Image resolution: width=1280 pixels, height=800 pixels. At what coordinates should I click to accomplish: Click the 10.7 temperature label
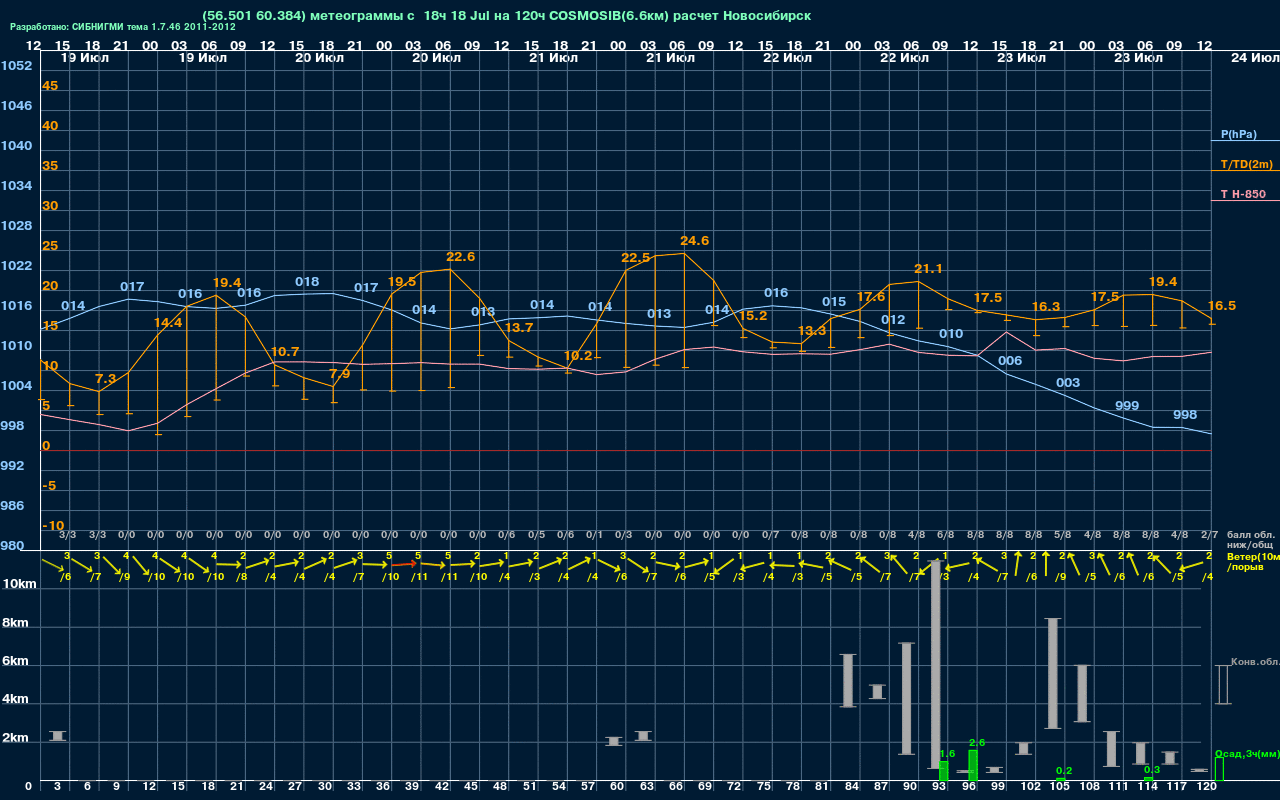(285, 352)
